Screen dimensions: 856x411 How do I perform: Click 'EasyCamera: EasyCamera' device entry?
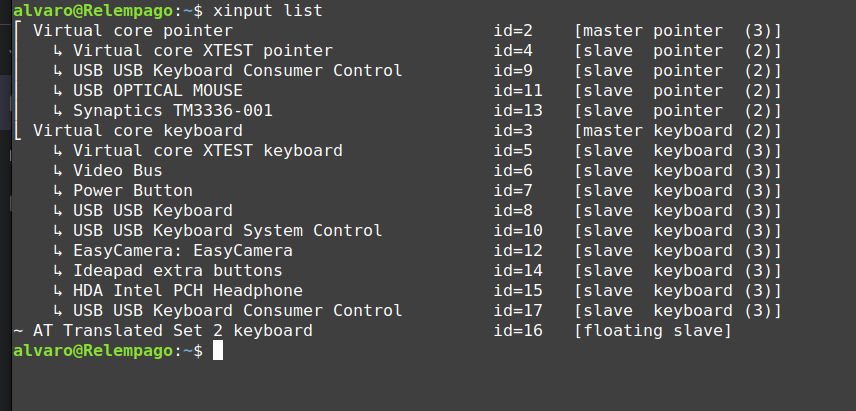[x=183, y=251]
